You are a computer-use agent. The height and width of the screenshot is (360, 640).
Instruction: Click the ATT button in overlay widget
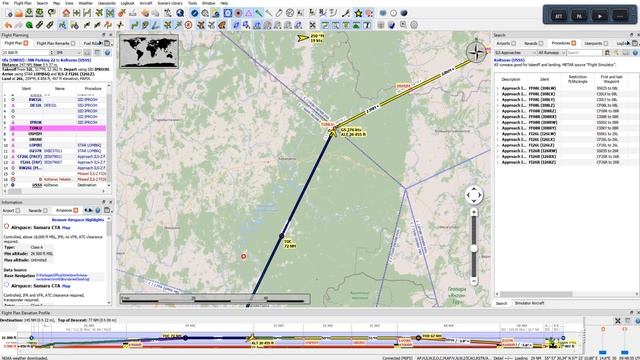point(558,16)
